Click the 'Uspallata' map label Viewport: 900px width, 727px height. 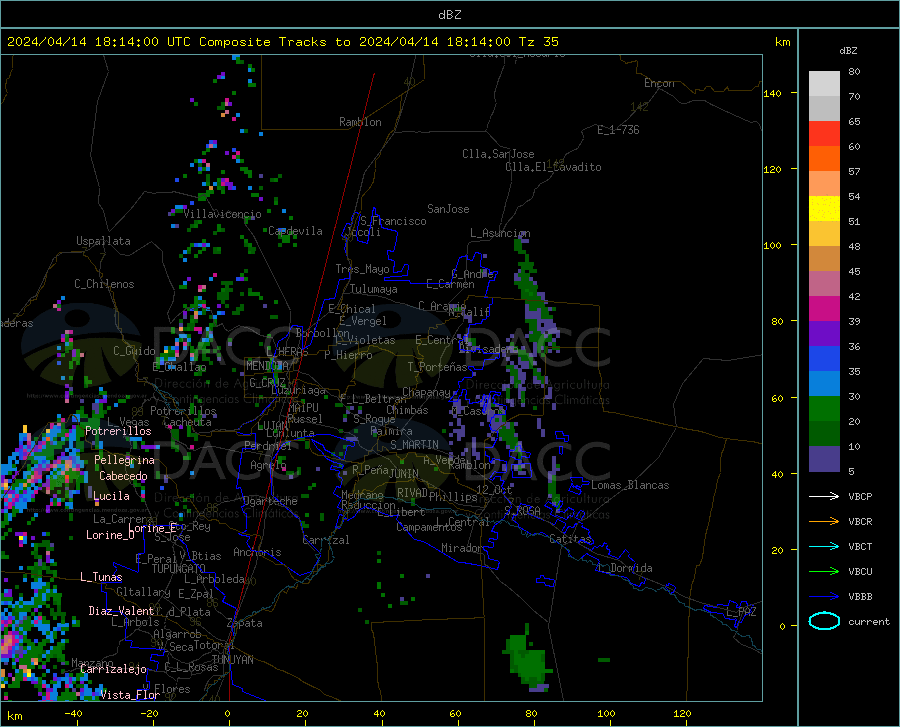[x=103, y=241]
